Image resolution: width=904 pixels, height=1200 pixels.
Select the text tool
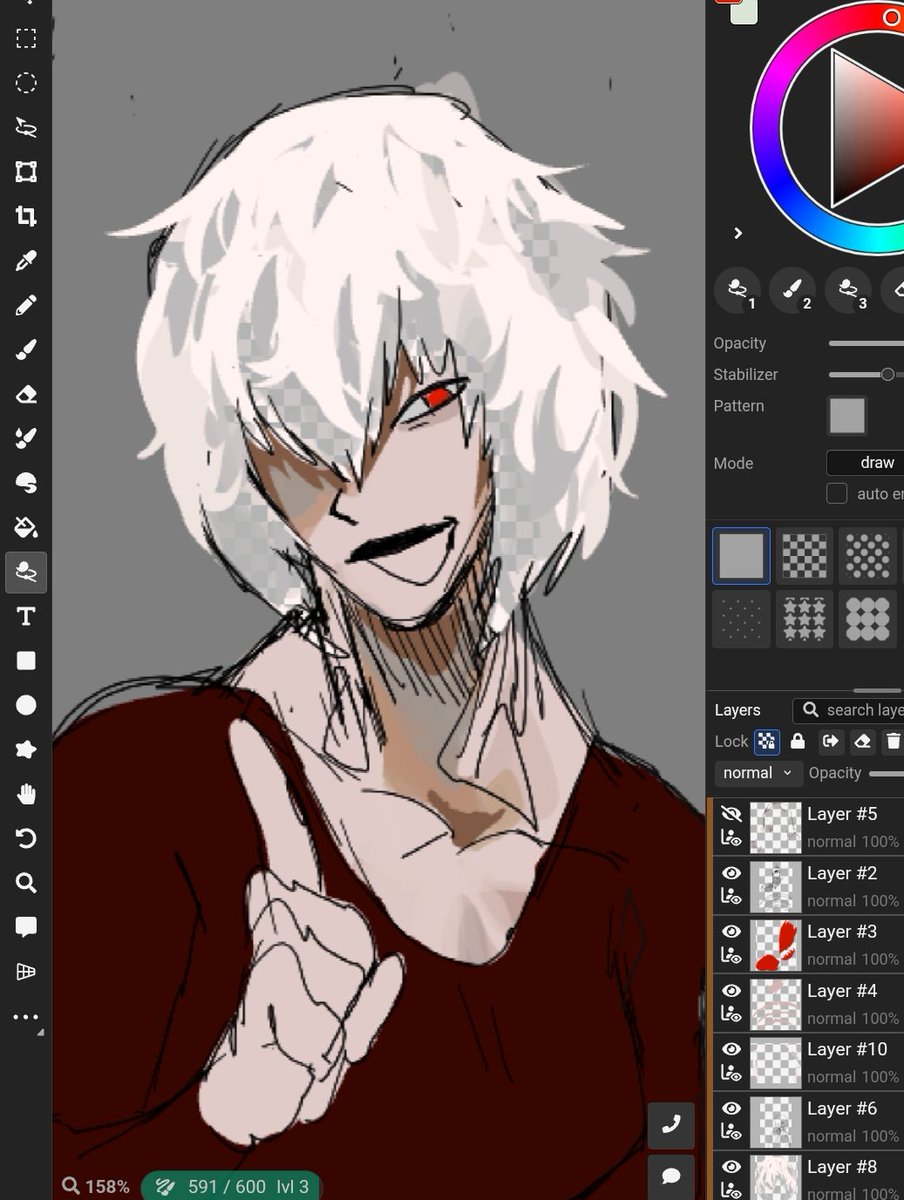26,617
